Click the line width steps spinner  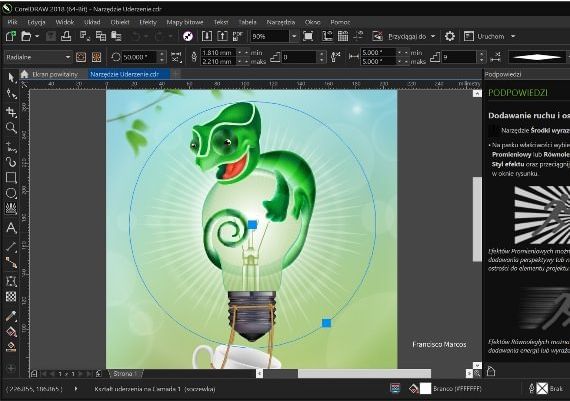click(322, 57)
